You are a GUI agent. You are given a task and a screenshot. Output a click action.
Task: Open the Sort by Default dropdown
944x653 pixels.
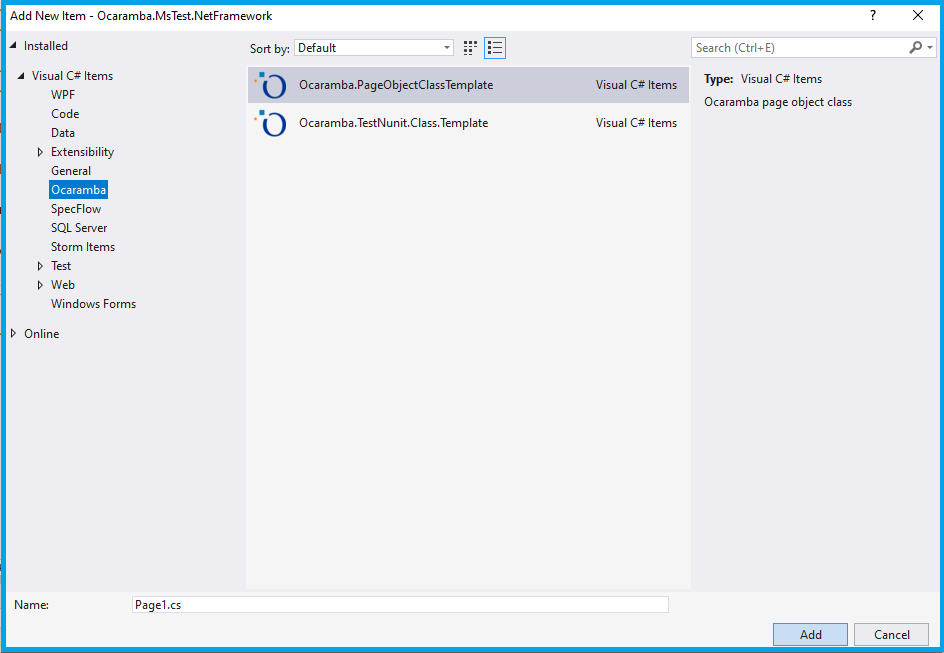coord(374,48)
